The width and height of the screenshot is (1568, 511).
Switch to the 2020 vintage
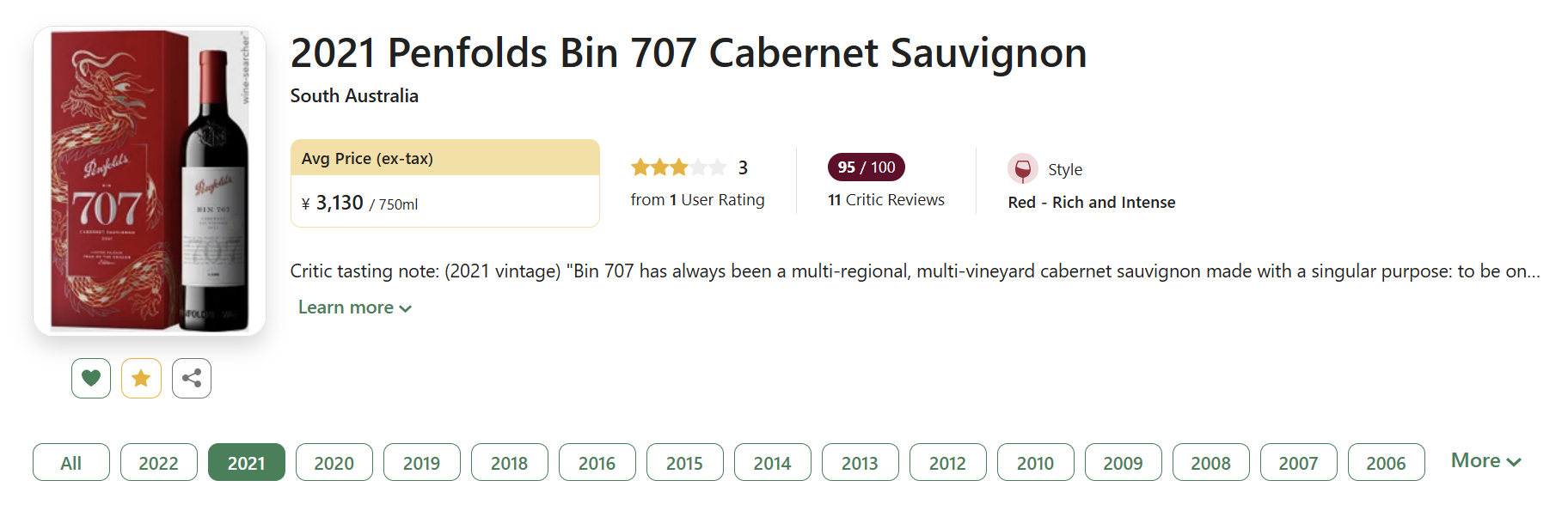334,463
